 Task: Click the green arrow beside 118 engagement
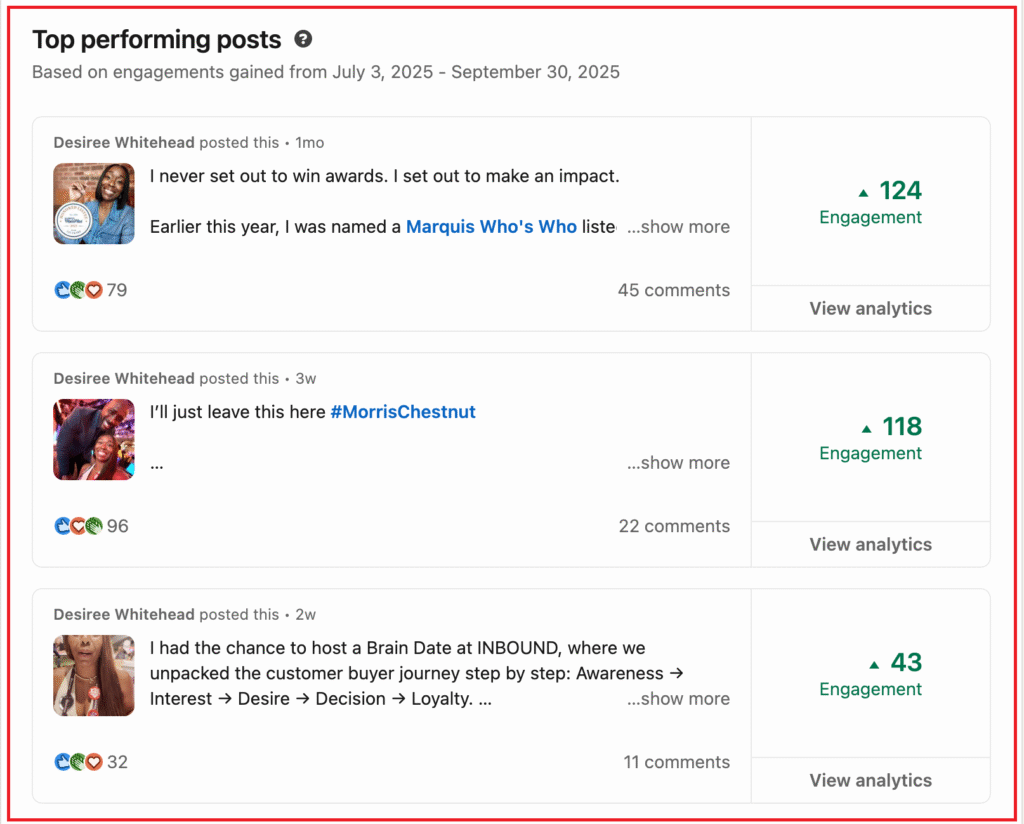tap(867, 428)
